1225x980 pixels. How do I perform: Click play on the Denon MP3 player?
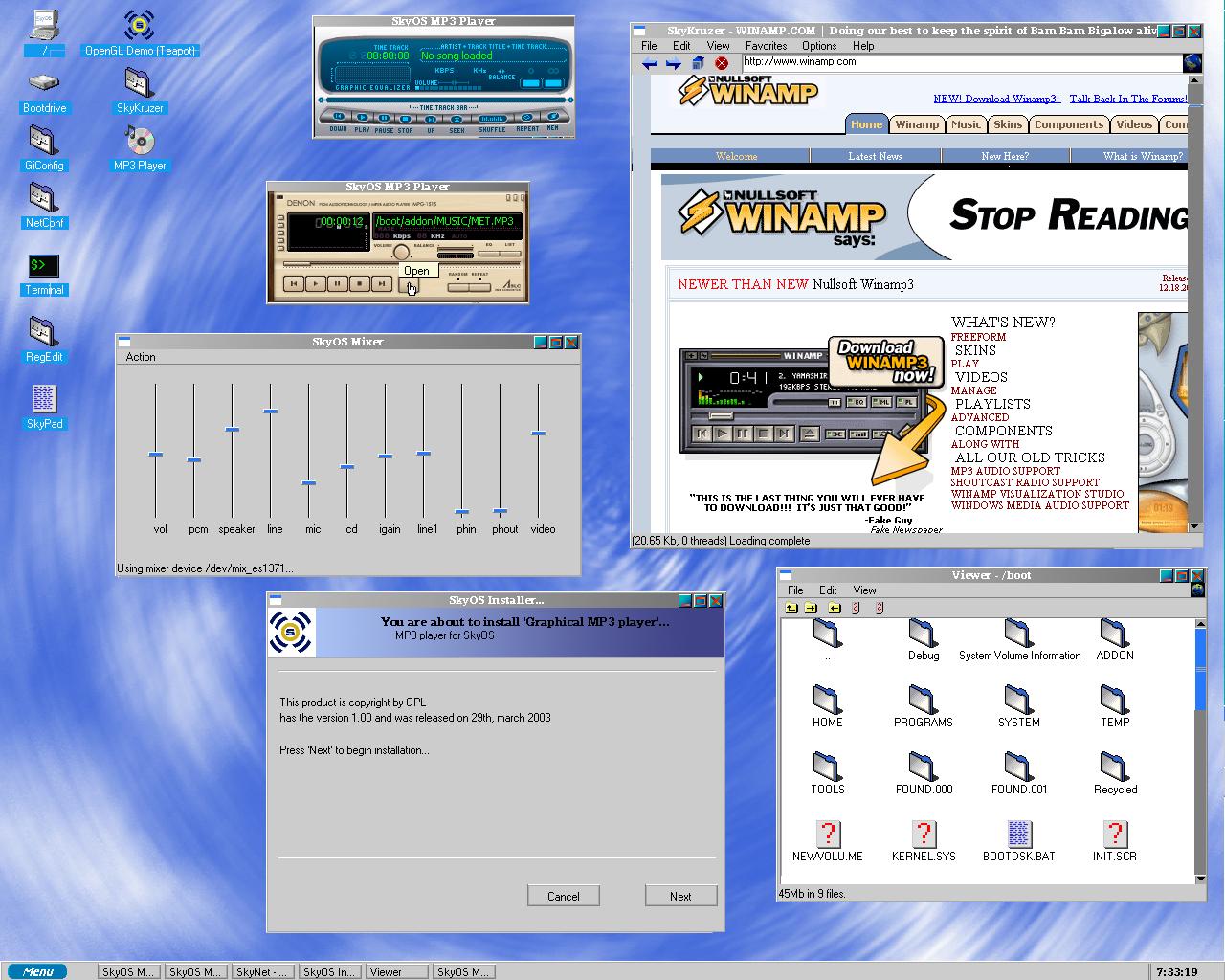coord(315,283)
